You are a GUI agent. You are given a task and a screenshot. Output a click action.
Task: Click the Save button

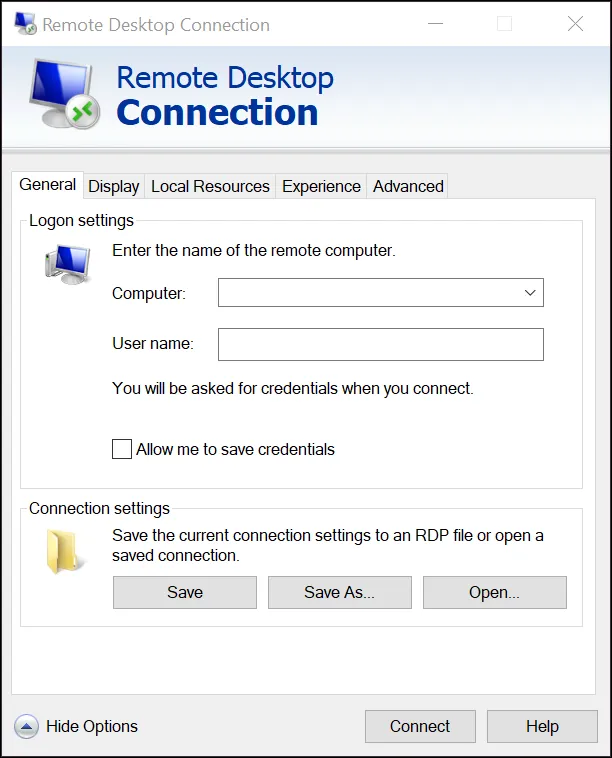point(185,592)
